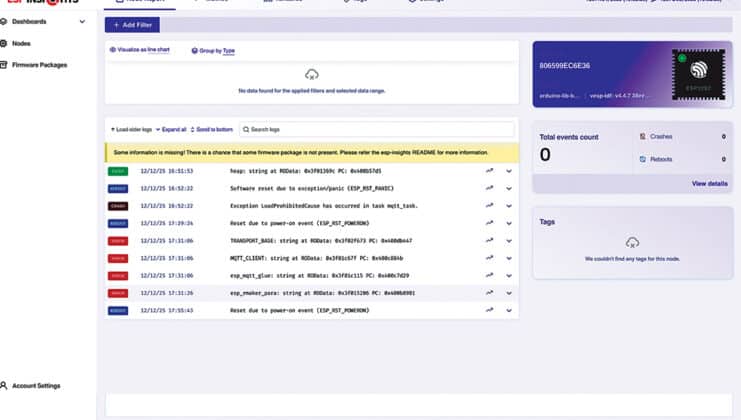This screenshot has height=420, width=741.
Task: Open the graph icon on the 17:29 power-on reset row
Action: (x=490, y=223)
